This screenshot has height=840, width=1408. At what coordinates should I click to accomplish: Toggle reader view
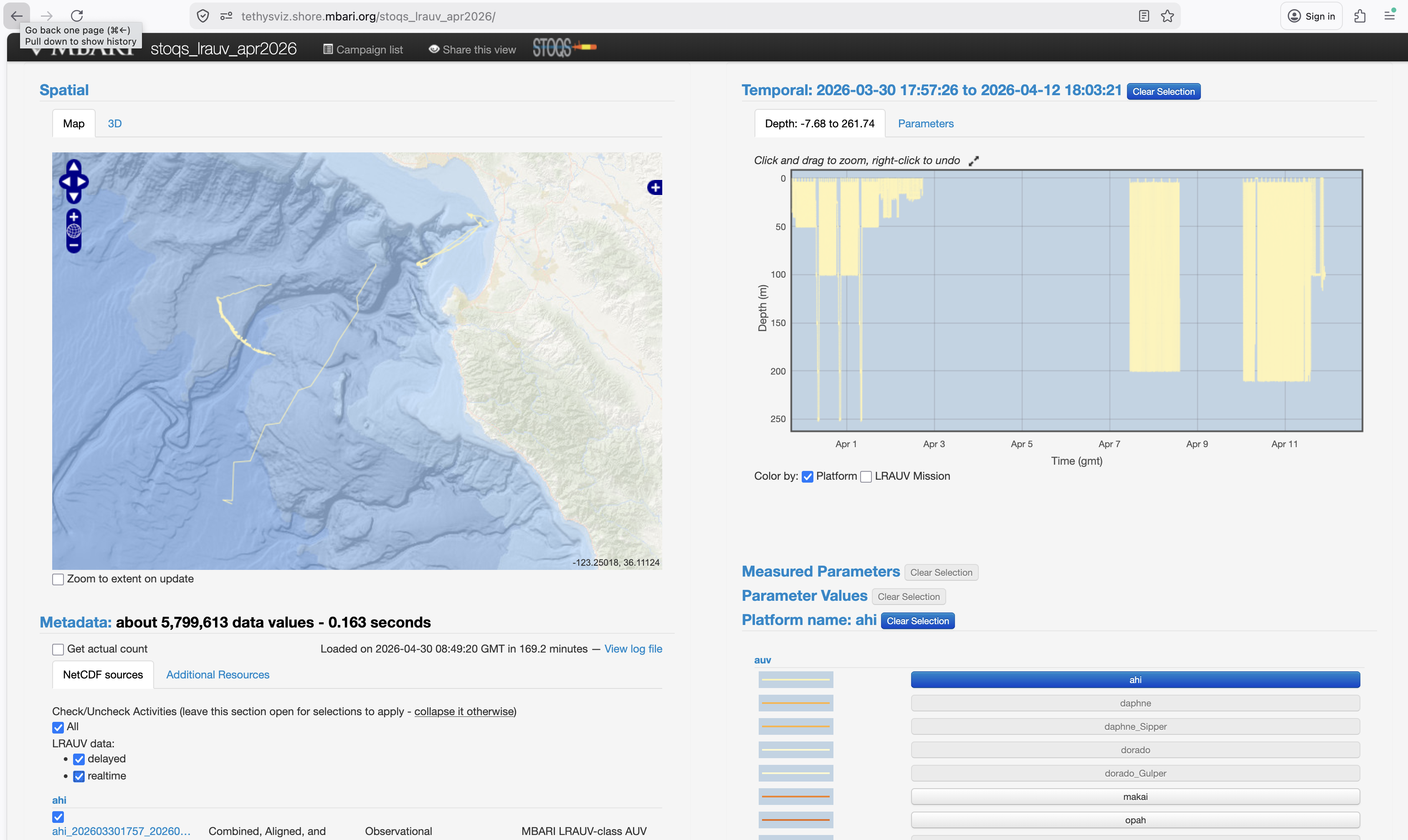click(x=1144, y=16)
